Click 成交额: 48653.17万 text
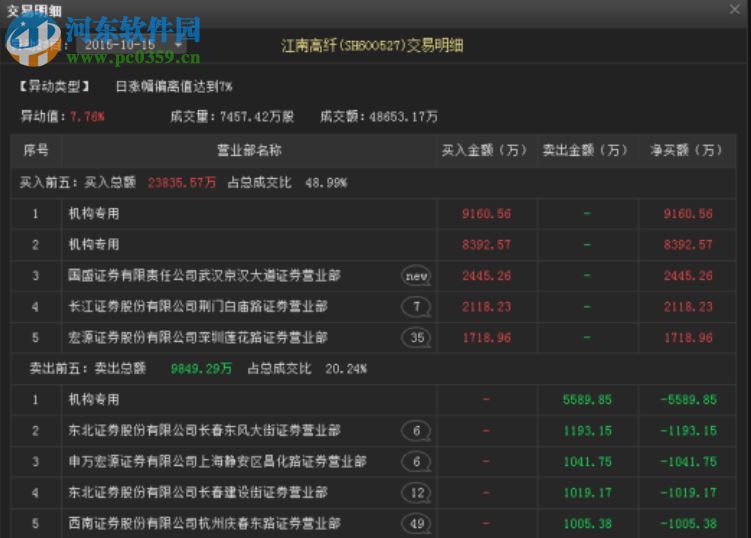The width and height of the screenshot is (751, 538). pyautogui.click(x=378, y=116)
